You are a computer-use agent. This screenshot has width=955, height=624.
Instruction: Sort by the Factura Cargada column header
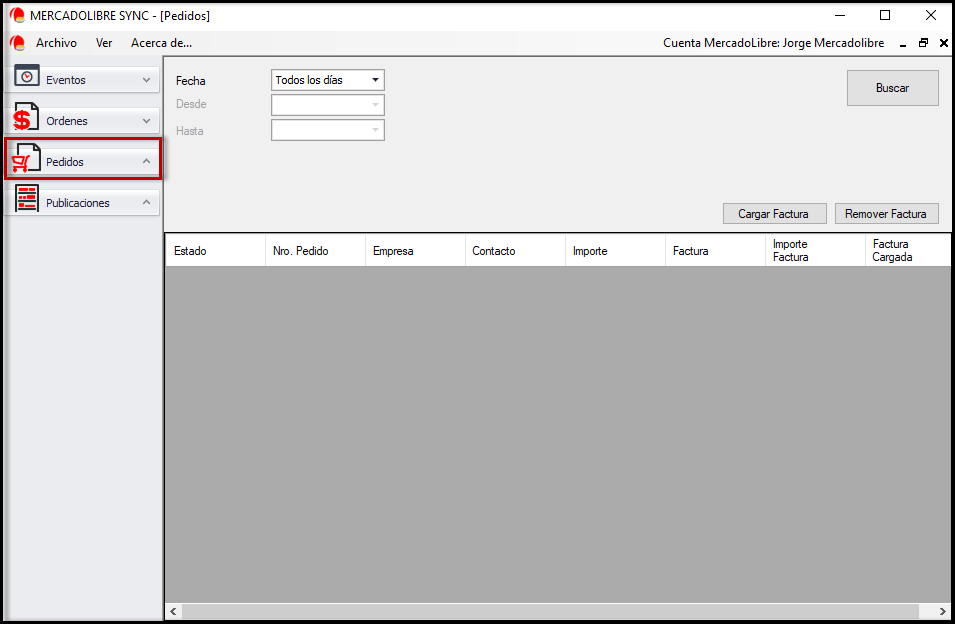coord(907,250)
